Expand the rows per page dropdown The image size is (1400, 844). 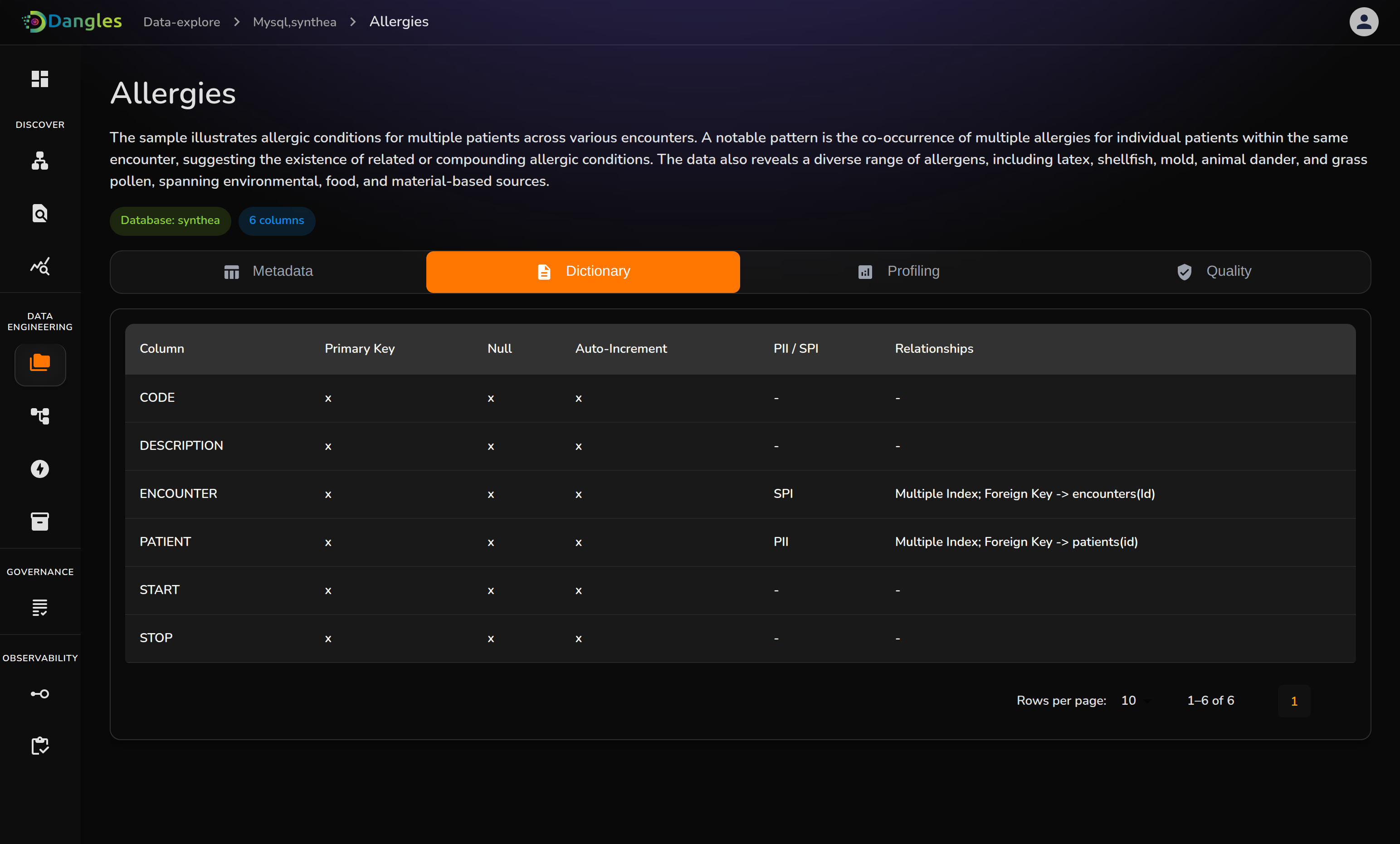(x=1135, y=700)
